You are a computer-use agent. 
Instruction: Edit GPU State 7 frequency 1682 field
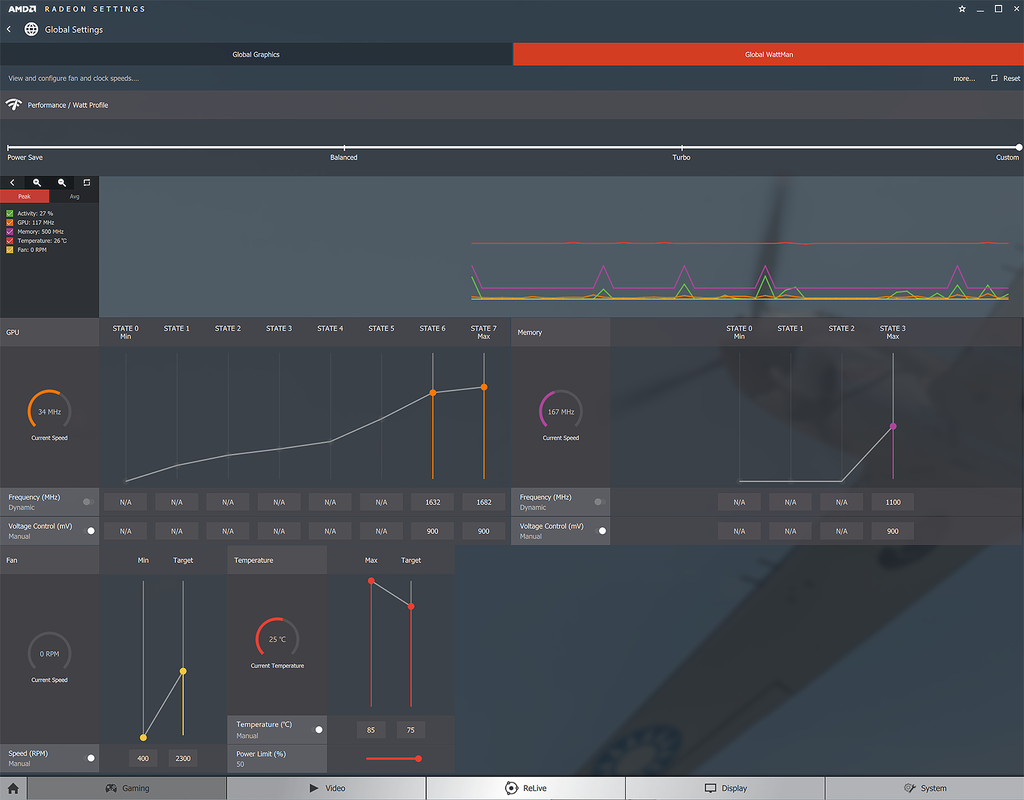(x=484, y=502)
